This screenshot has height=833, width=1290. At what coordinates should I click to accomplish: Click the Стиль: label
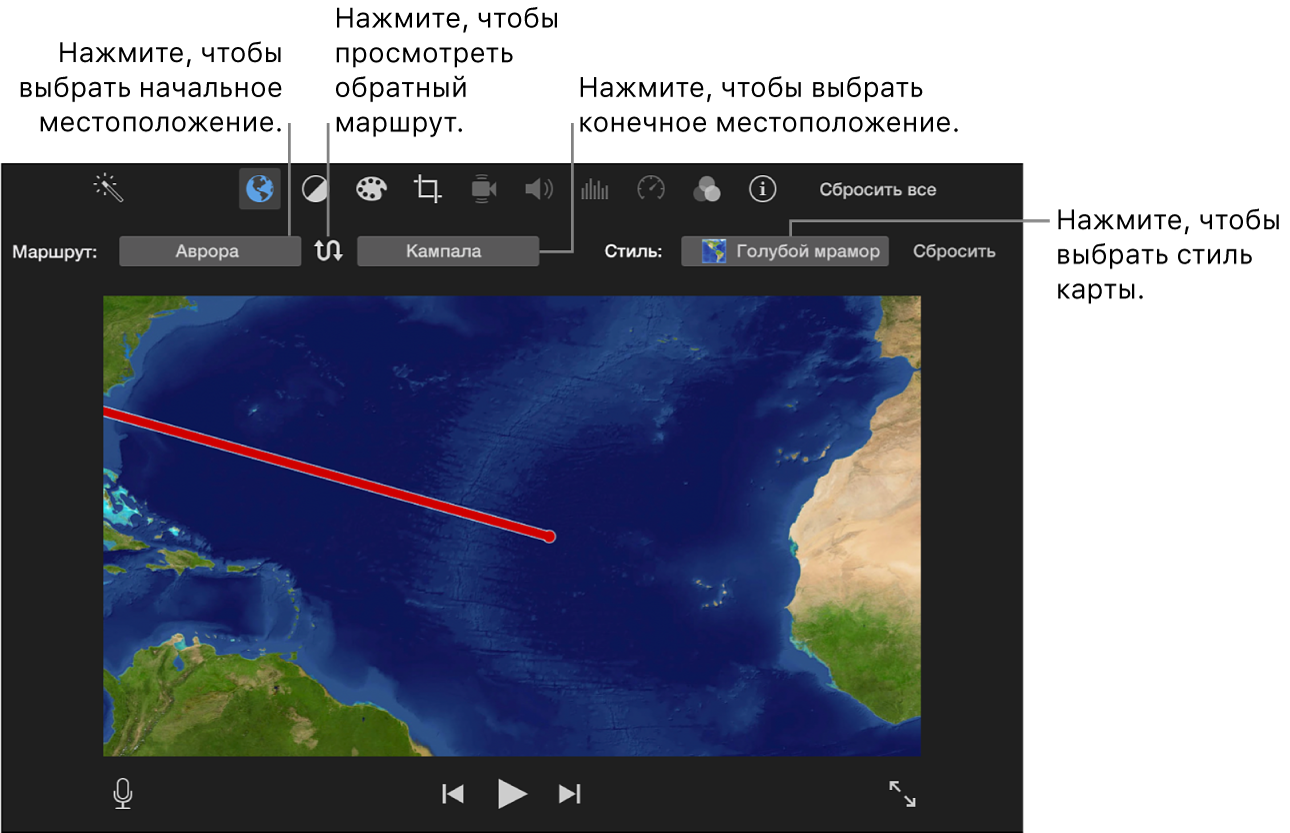click(x=633, y=251)
